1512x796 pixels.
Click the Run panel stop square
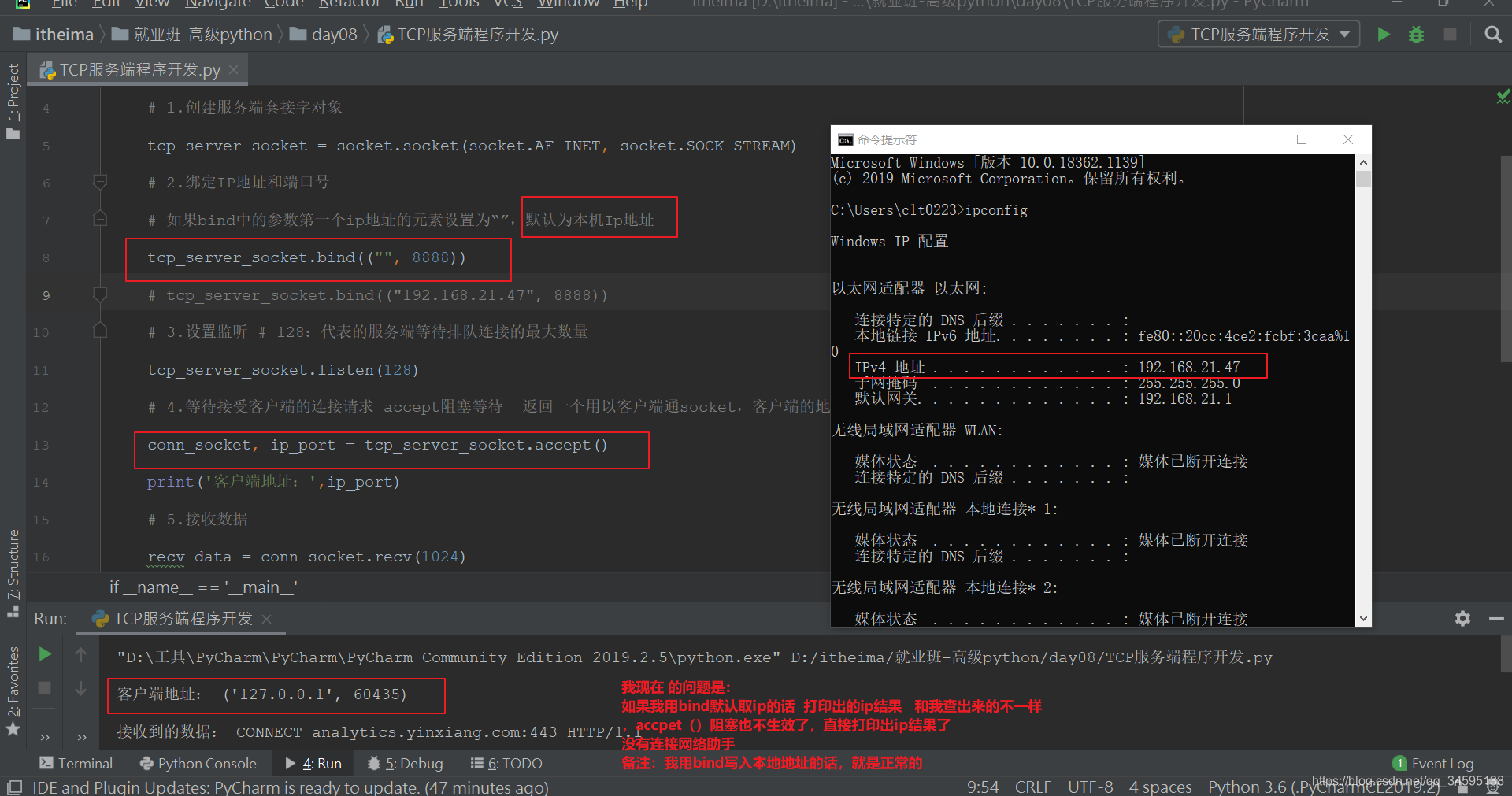click(45, 687)
